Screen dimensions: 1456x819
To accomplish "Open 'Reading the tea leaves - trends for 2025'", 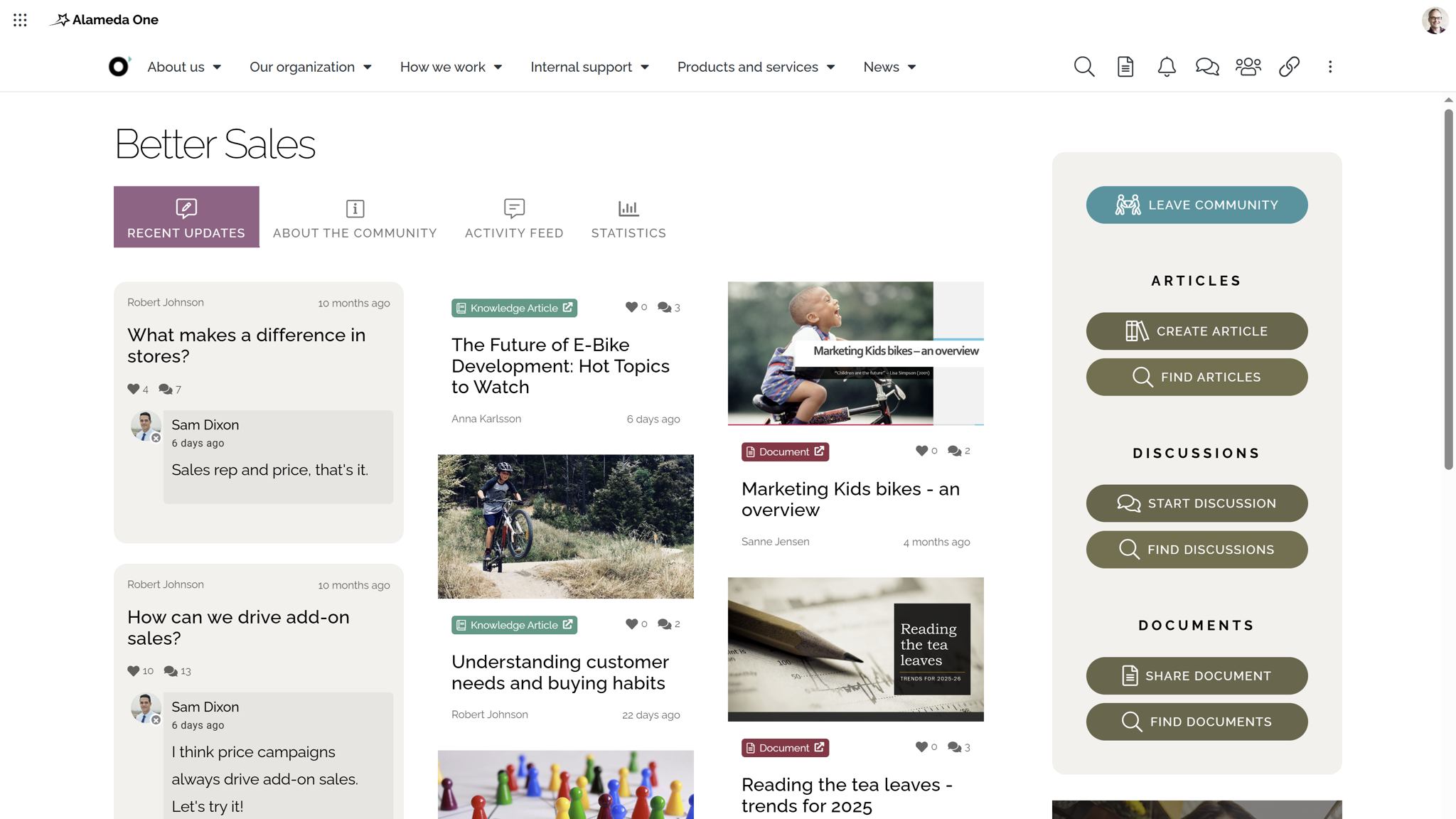I will point(847,795).
